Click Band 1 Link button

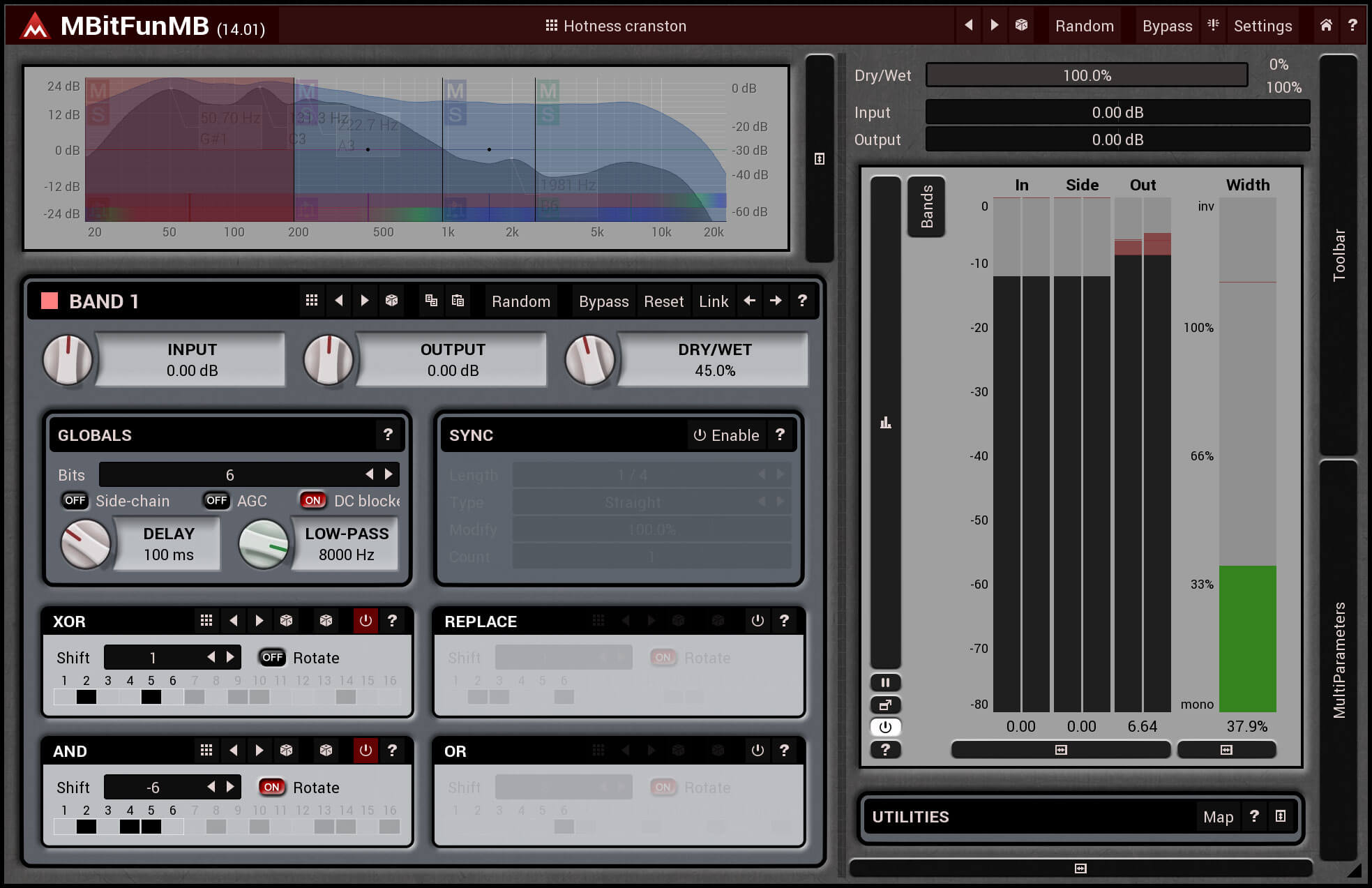[714, 301]
